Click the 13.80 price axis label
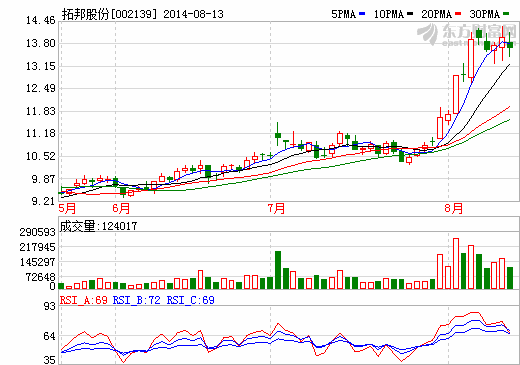The height and width of the screenshot is (365, 520). pos(41,43)
